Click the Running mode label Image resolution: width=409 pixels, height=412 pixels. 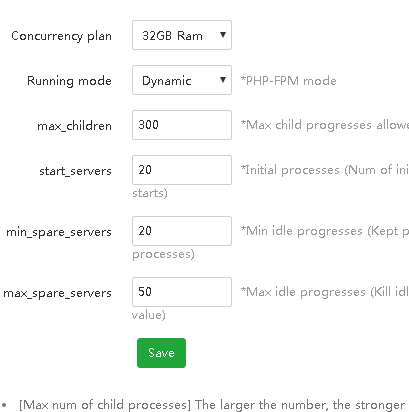pos(69,81)
